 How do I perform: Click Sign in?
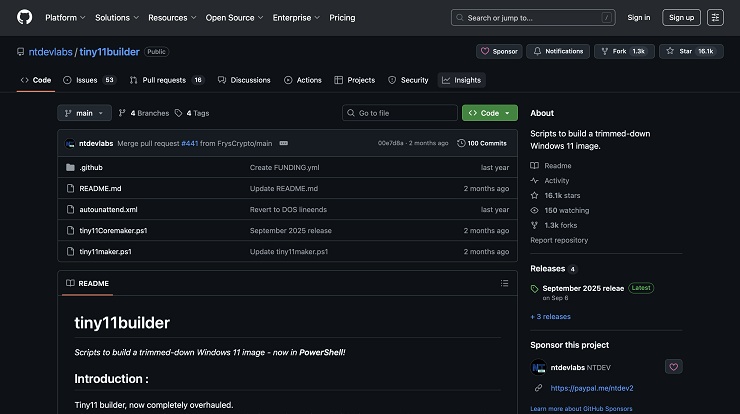point(639,17)
